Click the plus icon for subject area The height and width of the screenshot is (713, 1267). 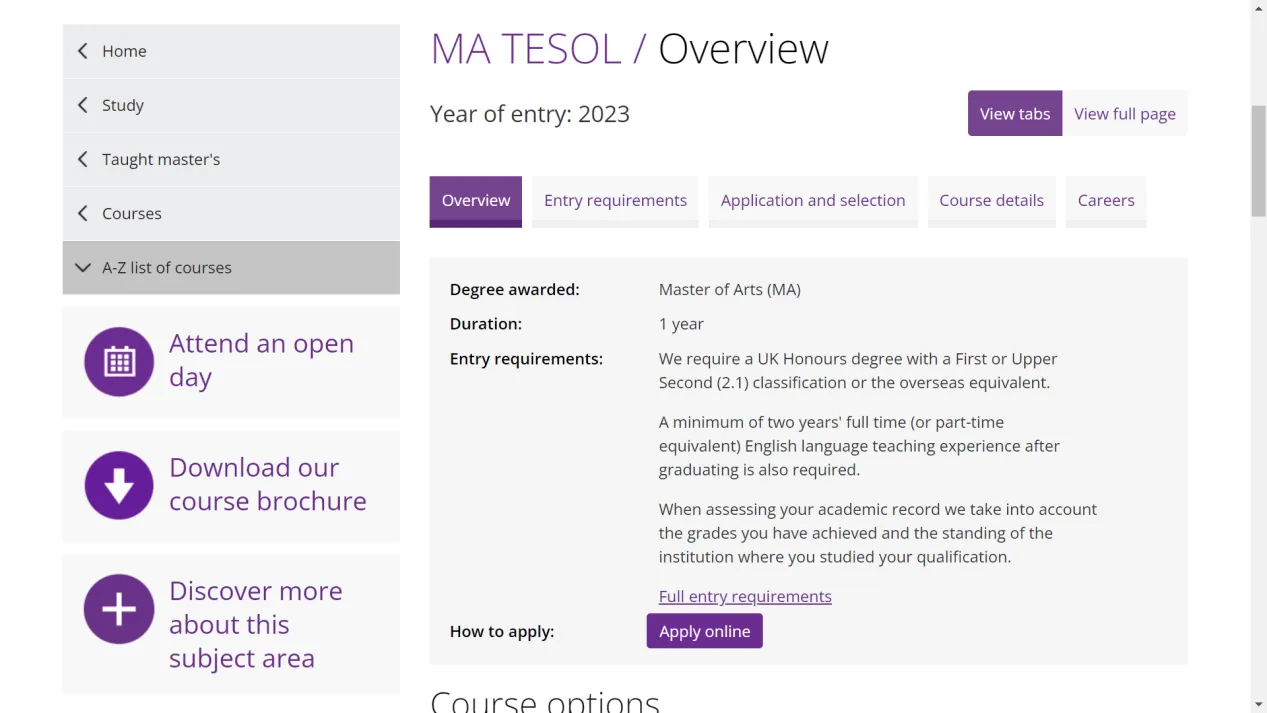(x=119, y=609)
